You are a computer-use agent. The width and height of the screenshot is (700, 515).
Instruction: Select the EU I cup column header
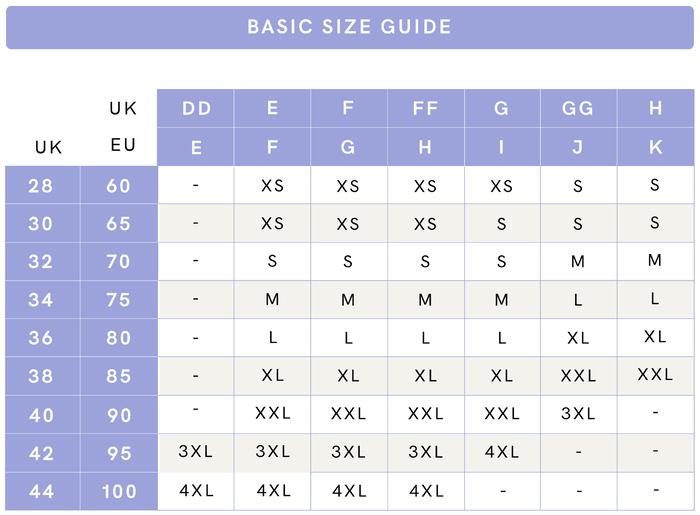[x=501, y=147]
